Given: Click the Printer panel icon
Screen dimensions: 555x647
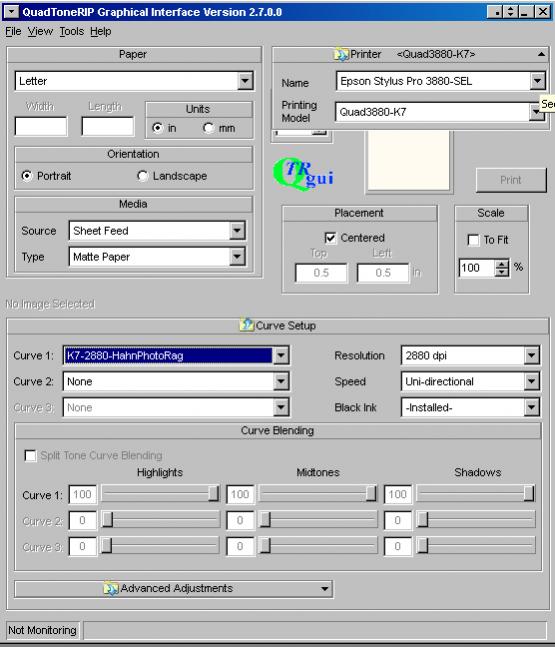Looking at the screenshot, I should click(x=341, y=54).
